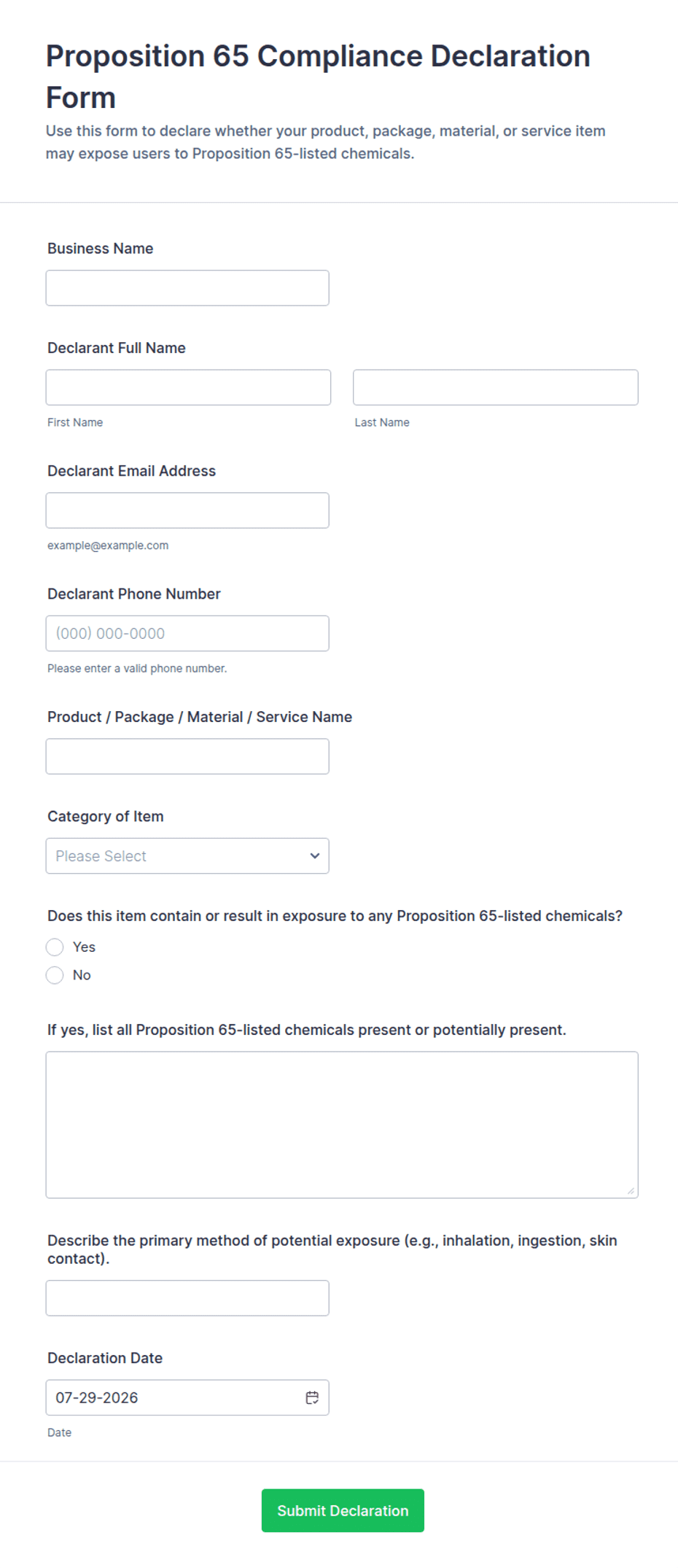Click the First Name input box
The image size is (678, 1568).
(188, 387)
